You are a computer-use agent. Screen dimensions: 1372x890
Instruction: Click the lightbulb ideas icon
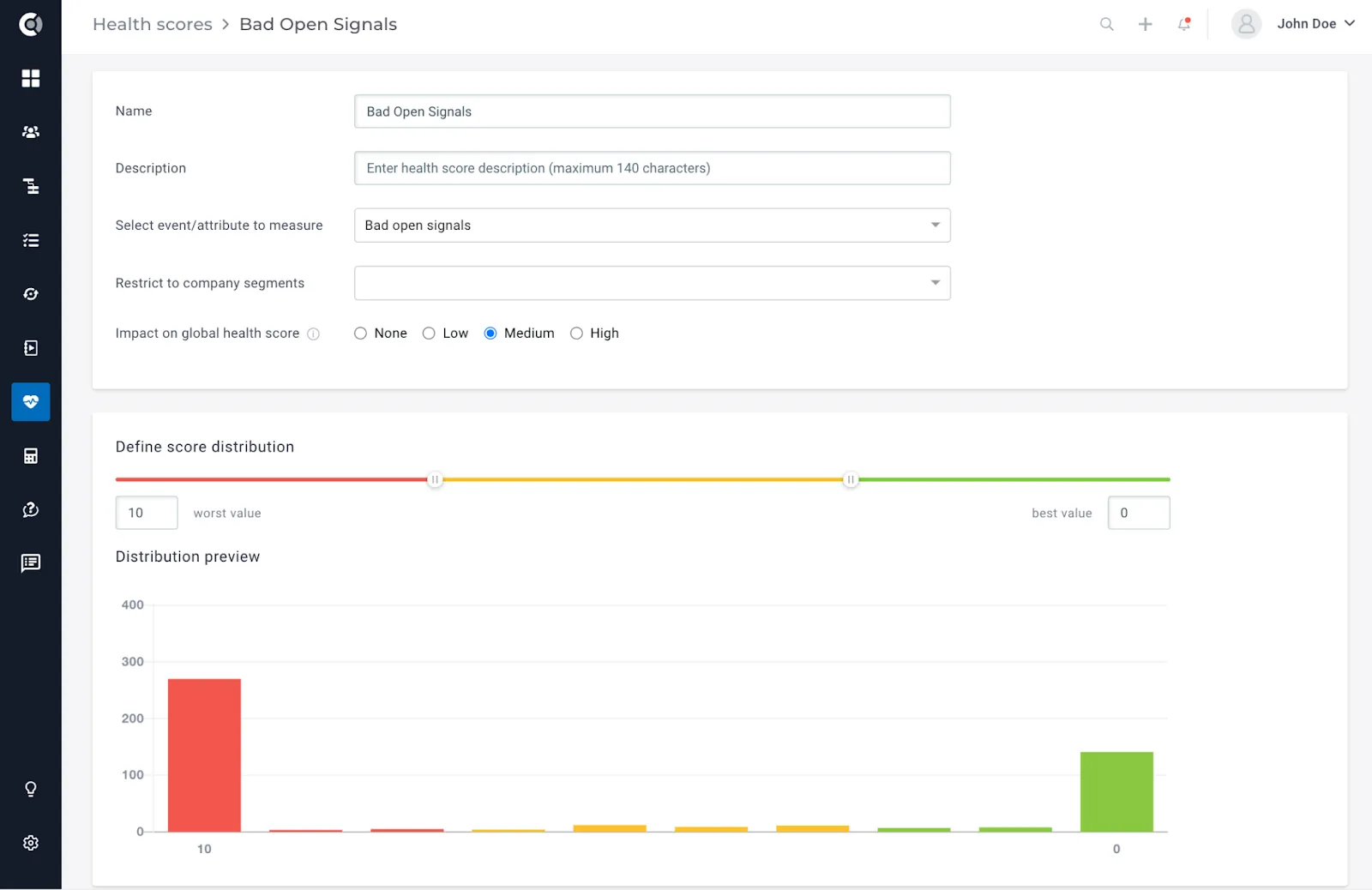31,789
